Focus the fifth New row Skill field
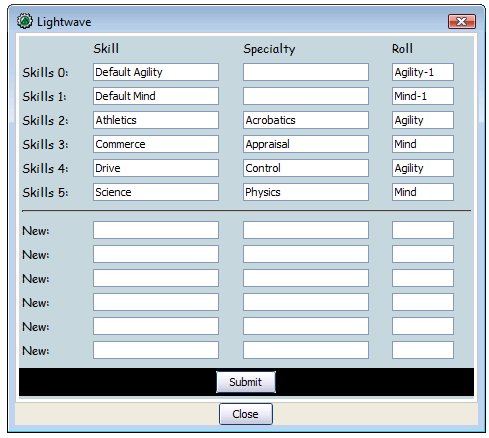Screen dimensions: 489x438 156,326
